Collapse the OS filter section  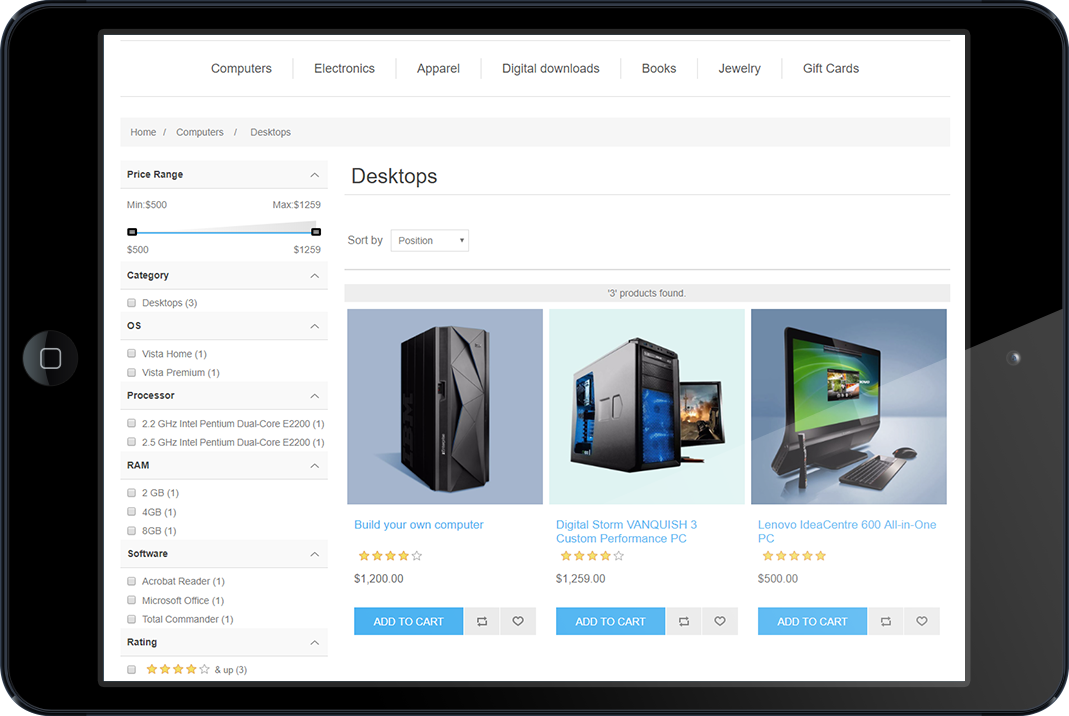point(314,327)
